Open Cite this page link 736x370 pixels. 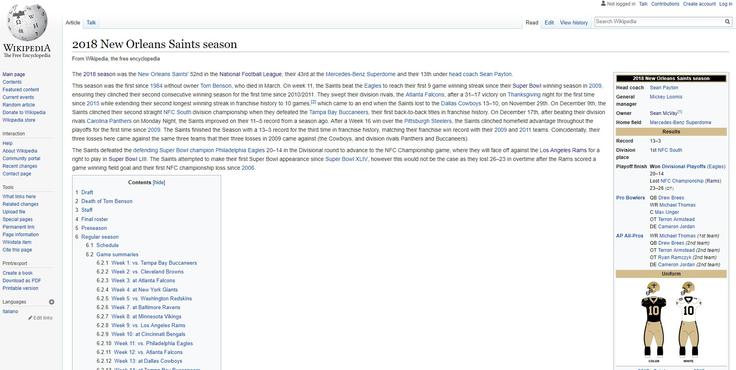17,250
